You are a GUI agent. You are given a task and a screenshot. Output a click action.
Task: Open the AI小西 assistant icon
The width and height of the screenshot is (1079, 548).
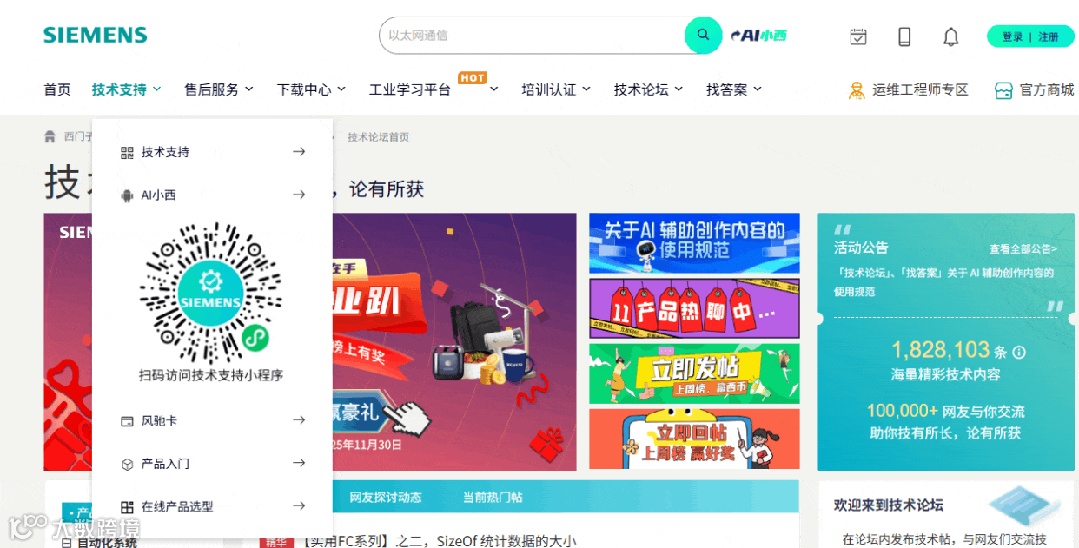point(758,36)
